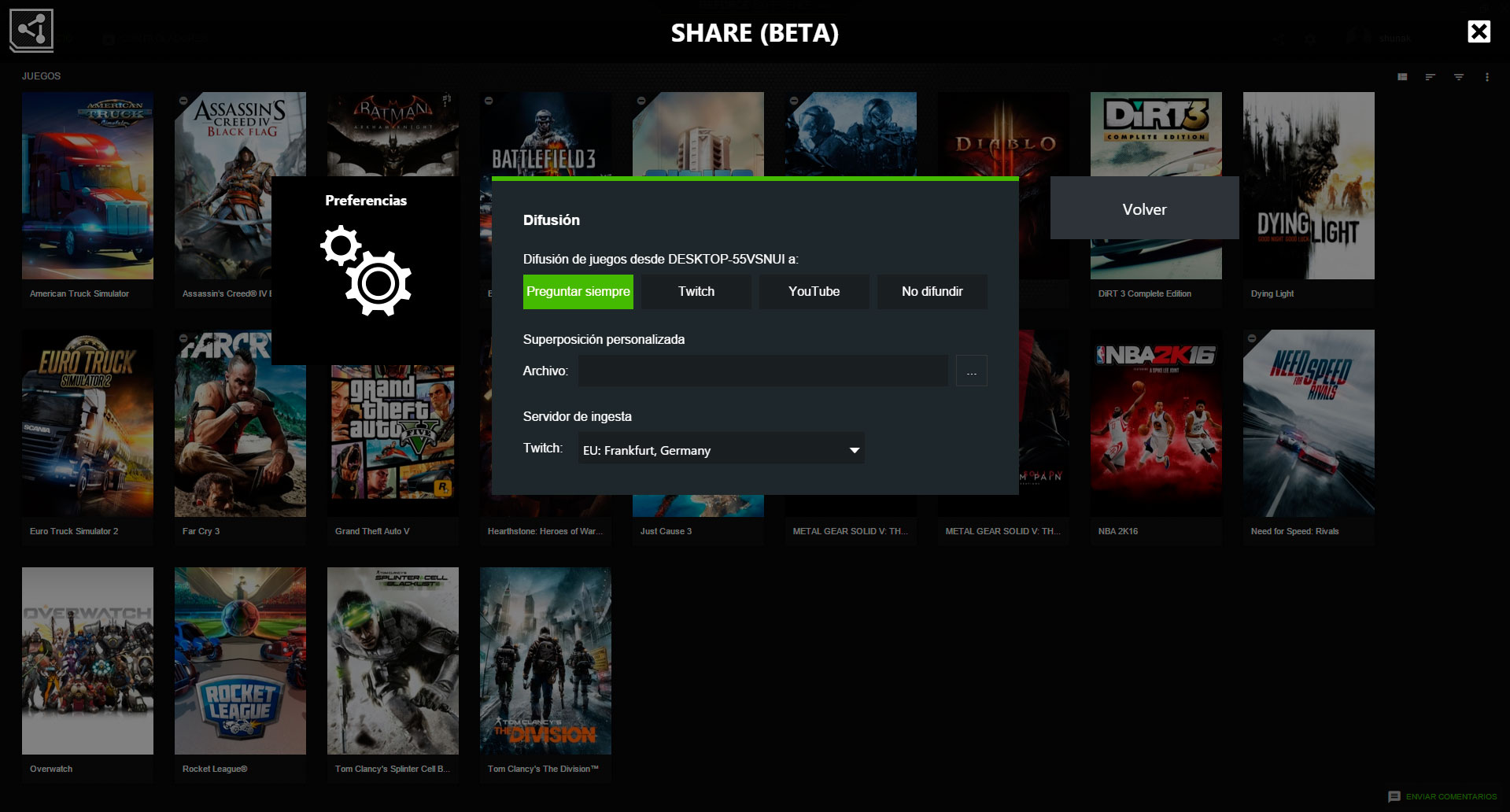
Task: Click the Battlefield 3 cover art
Action: [x=545, y=134]
